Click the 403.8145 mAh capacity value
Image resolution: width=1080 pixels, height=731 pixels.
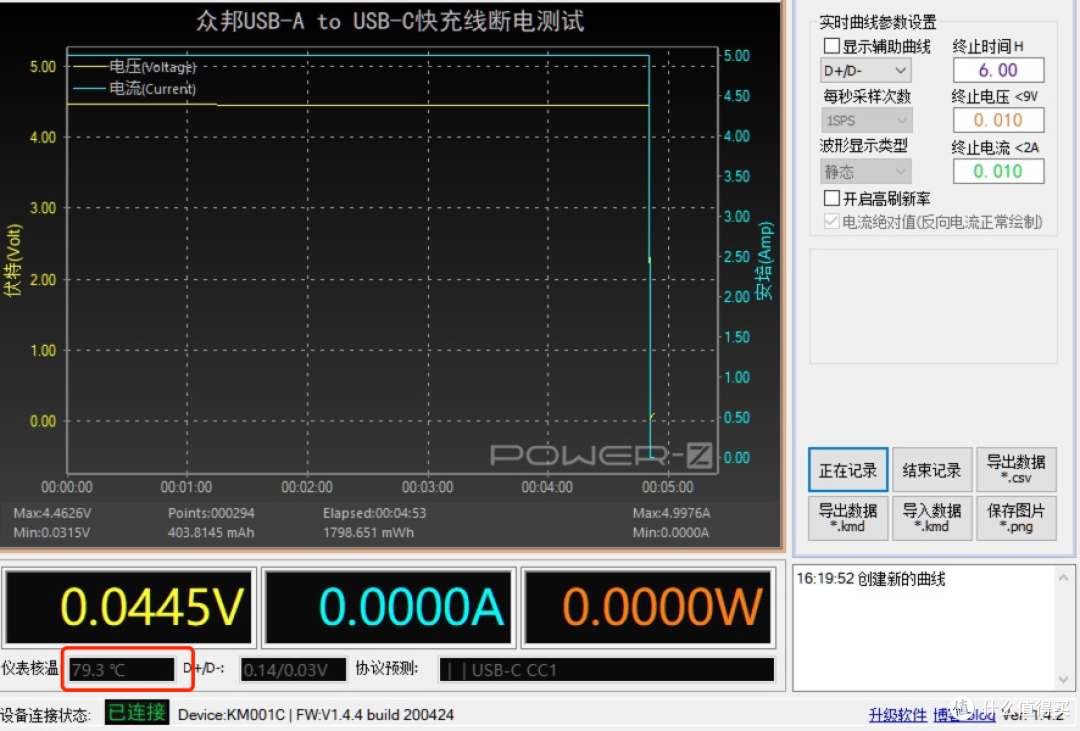coord(211,533)
